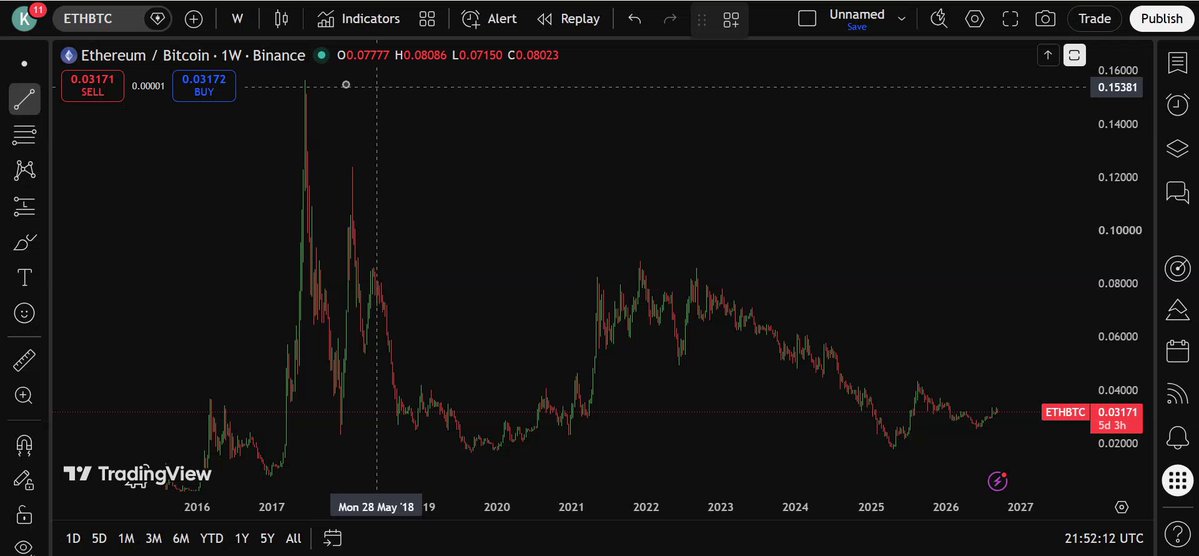Open the notifications bell panel

[1178, 437]
